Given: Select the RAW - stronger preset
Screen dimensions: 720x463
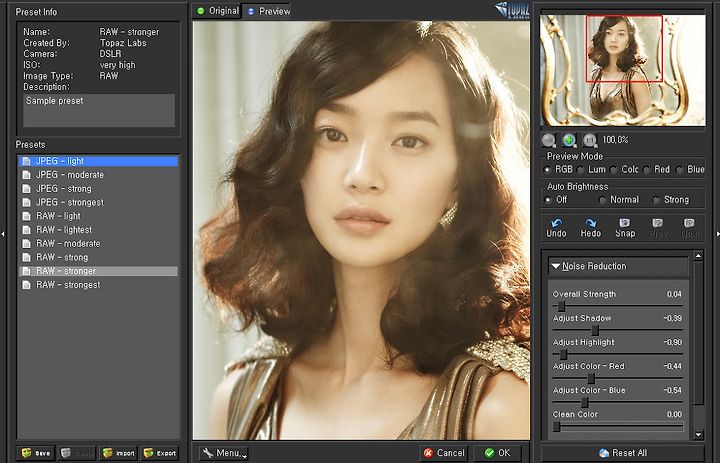Looking at the screenshot, I should (x=98, y=271).
